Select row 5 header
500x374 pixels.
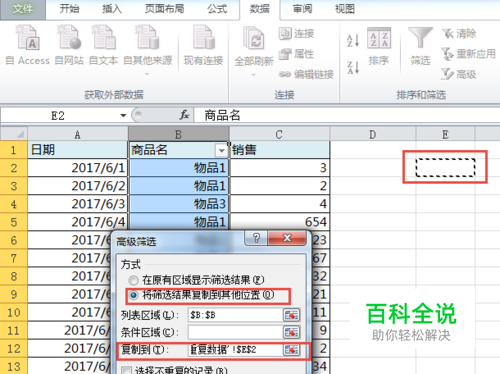[13, 222]
